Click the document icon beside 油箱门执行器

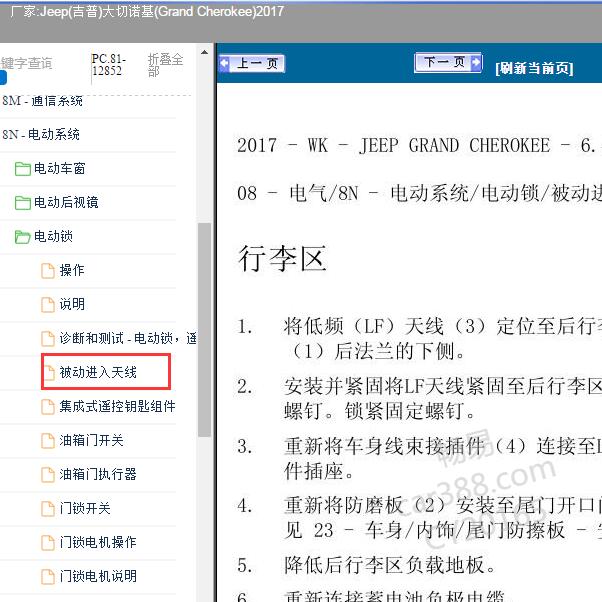pyautogui.click(x=48, y=475)
